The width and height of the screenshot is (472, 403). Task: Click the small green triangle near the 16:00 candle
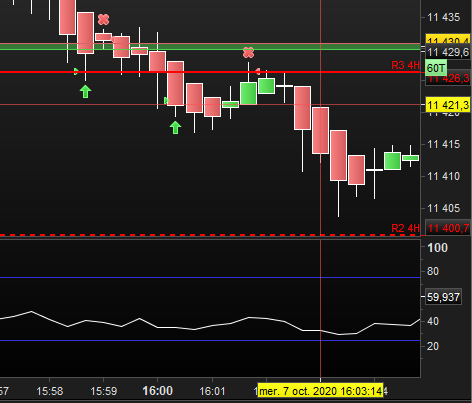[x=166, y=100]
